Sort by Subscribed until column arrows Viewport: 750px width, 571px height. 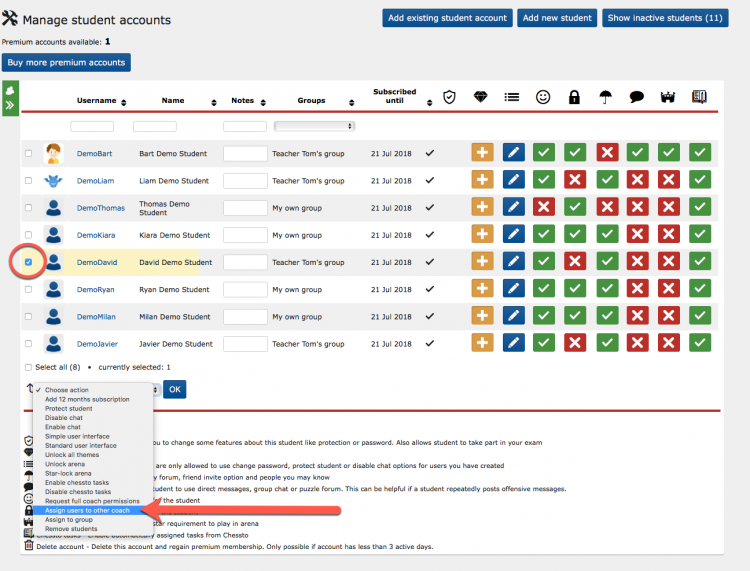coord(430,103)
